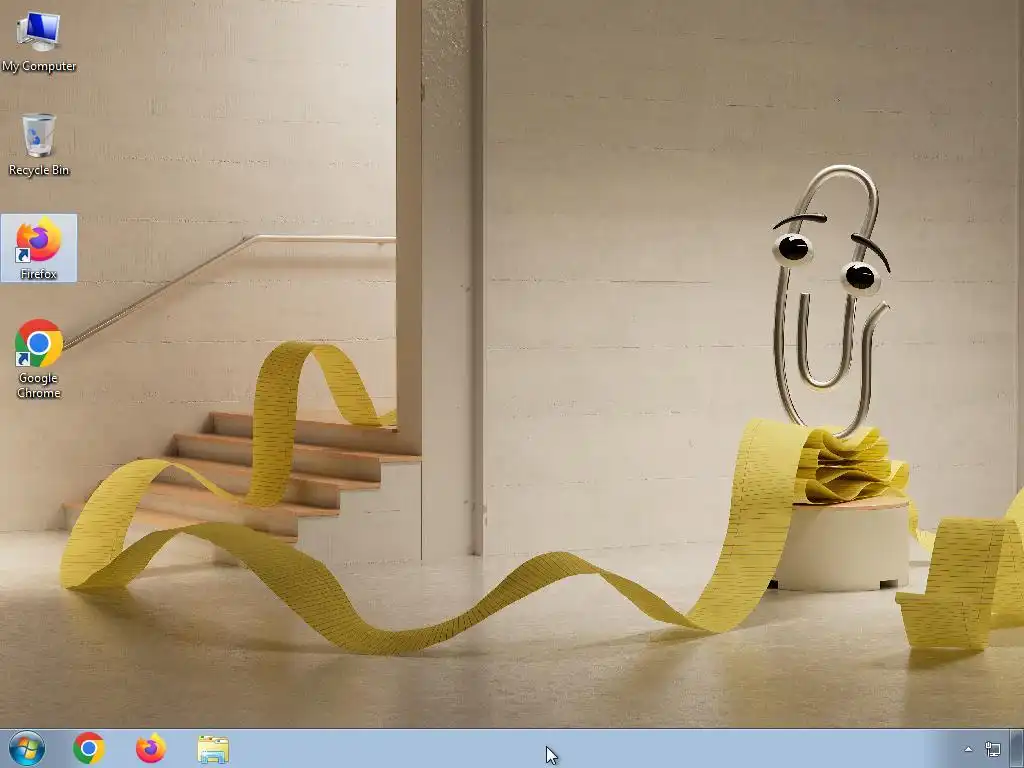Select the Recycle Bin desktop icon
This screenshot has height=768, width=1024.
click(39, 144)
